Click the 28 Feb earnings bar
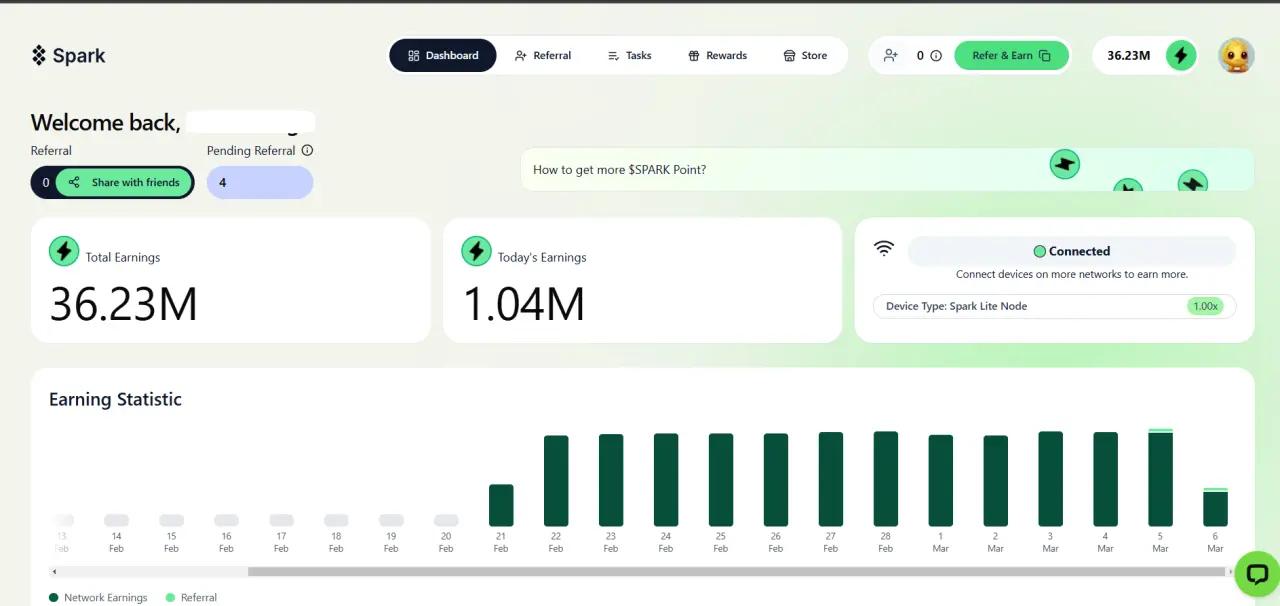The image size is (1280, 606). [x=886, y=479]
